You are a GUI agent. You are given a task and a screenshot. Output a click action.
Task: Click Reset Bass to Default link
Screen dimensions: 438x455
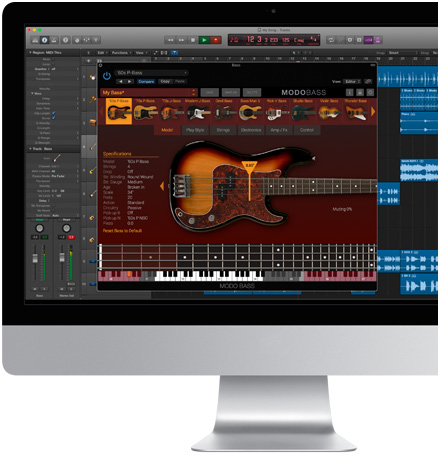[x=122, y=231]
